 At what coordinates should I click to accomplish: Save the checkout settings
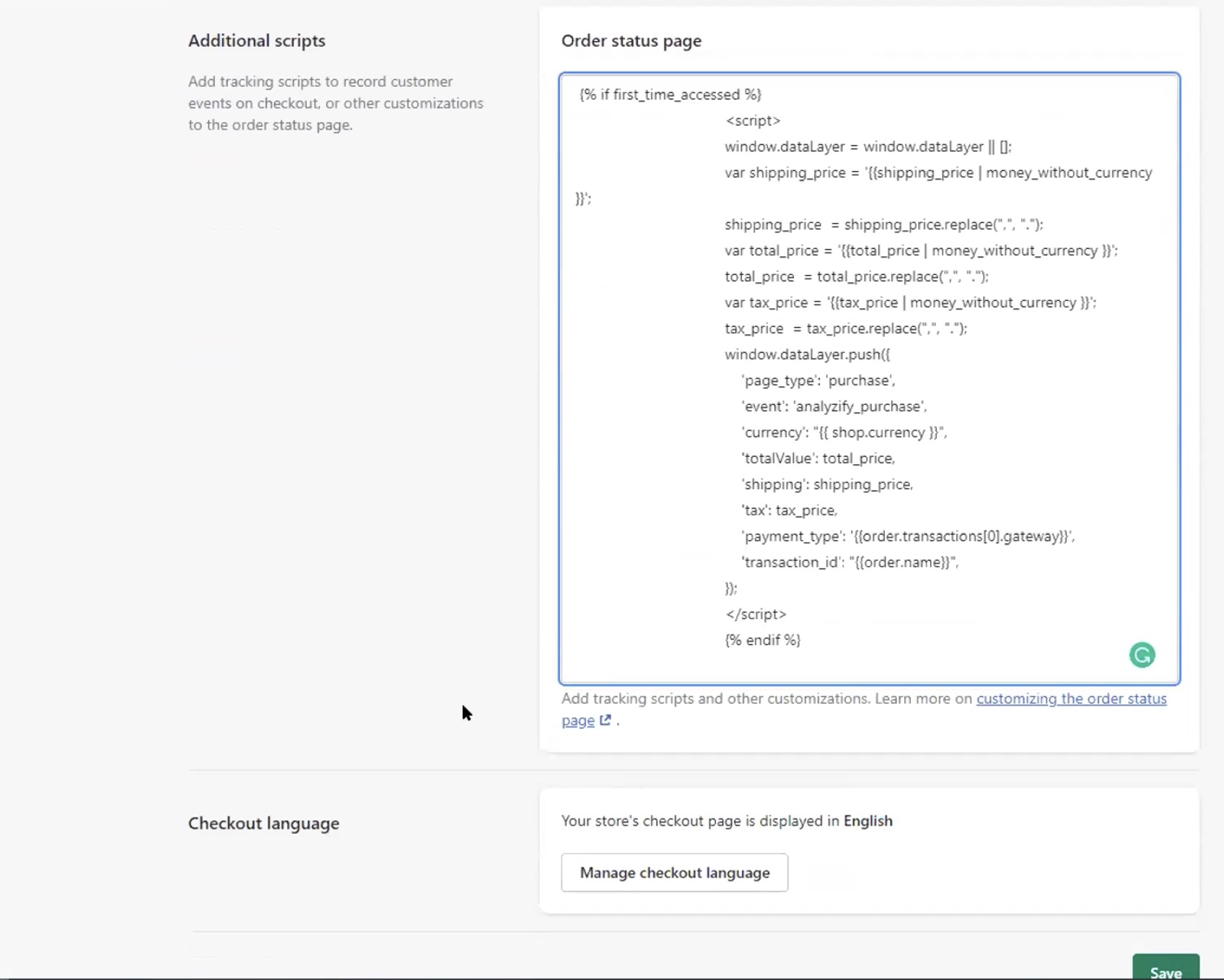click(1165, 971)
